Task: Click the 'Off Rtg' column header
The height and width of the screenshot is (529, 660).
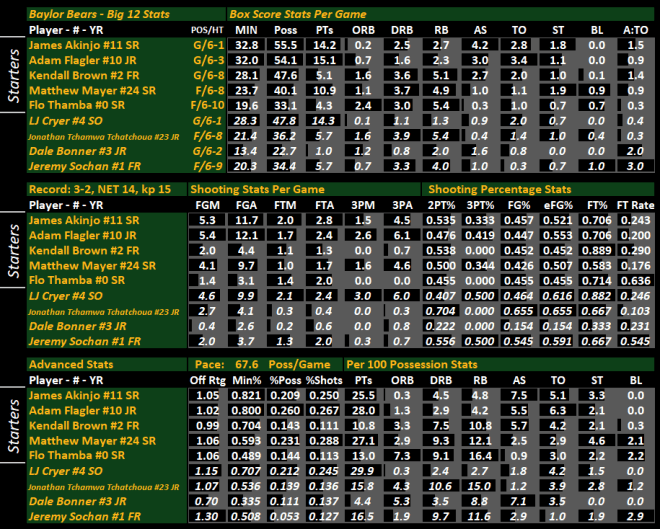Action: [208, 380]
